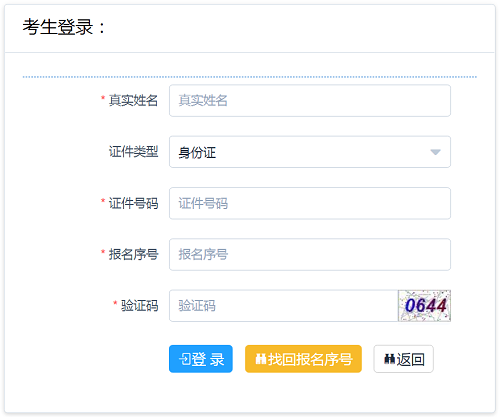Click the 证件类型 field label
Screen dimensions: 500x417
point(133,152)
